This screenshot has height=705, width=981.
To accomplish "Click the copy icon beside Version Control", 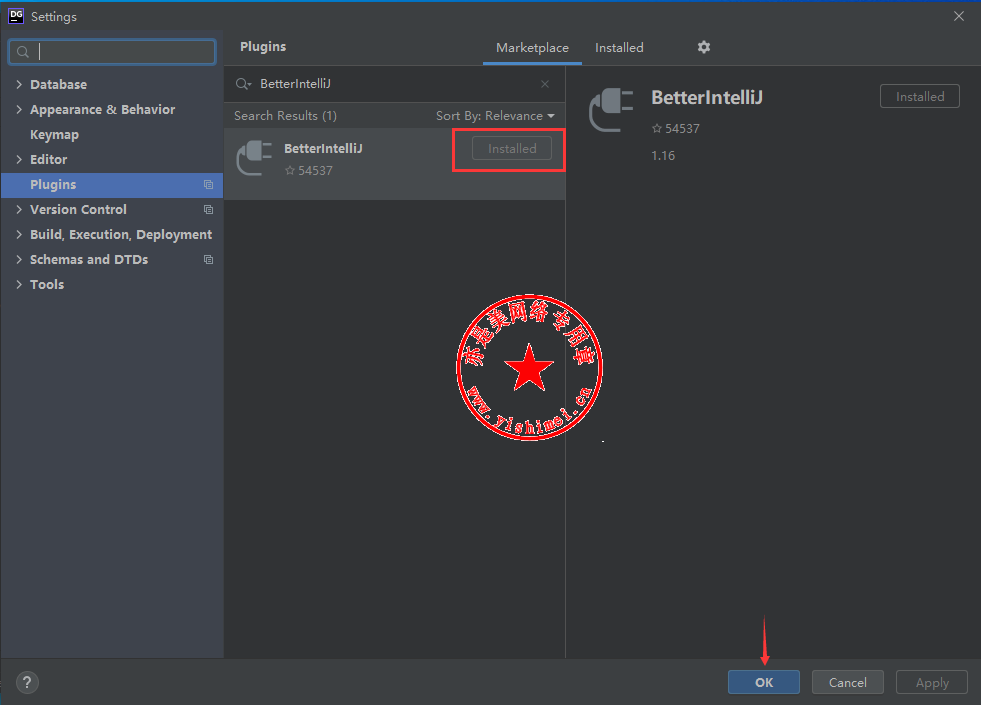I will click(208, 210).
